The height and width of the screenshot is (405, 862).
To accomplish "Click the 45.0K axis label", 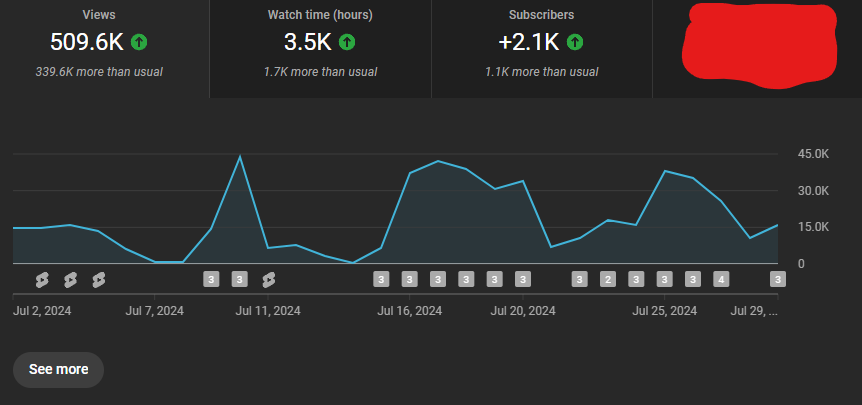I will click(813, 154).
